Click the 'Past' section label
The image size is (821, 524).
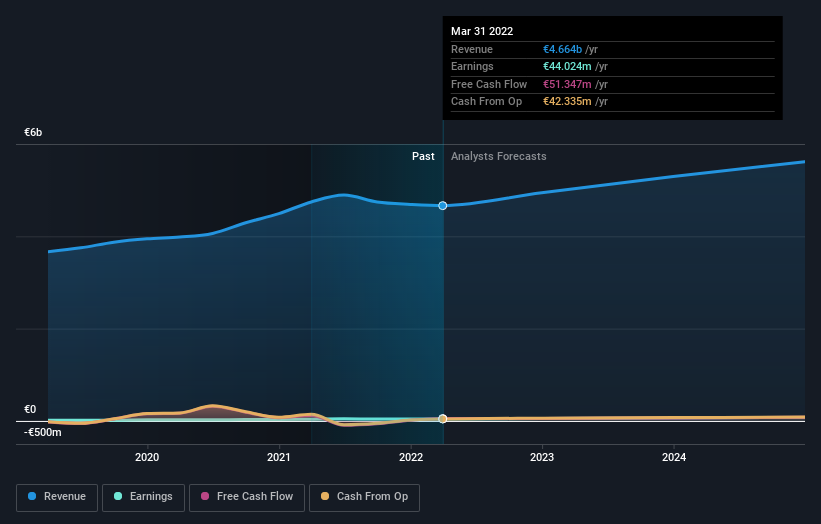423,156
